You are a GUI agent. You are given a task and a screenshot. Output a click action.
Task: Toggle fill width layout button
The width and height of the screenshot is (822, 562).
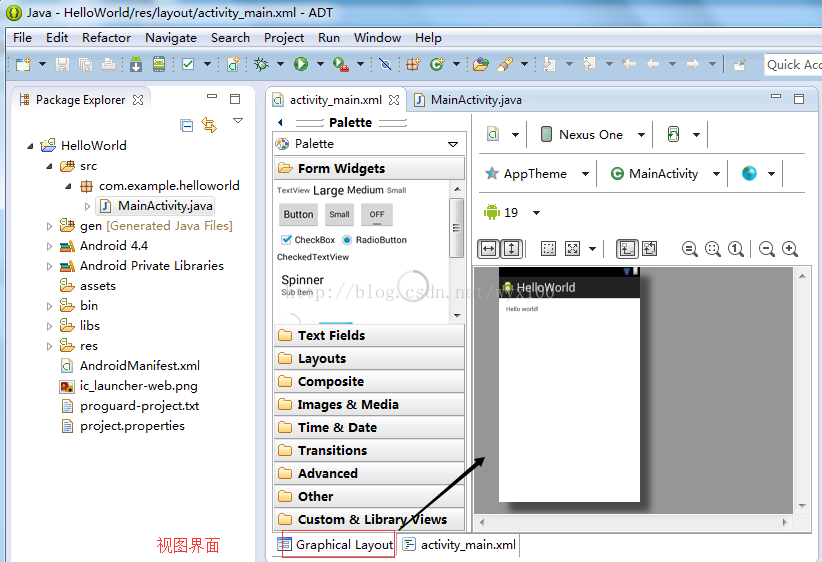(x=488, y=248)
